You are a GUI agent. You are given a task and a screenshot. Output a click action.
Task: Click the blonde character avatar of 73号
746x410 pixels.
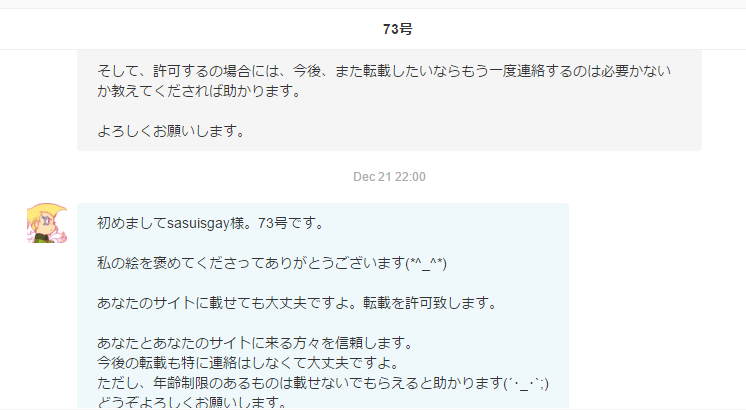click(x=47, y=223)
